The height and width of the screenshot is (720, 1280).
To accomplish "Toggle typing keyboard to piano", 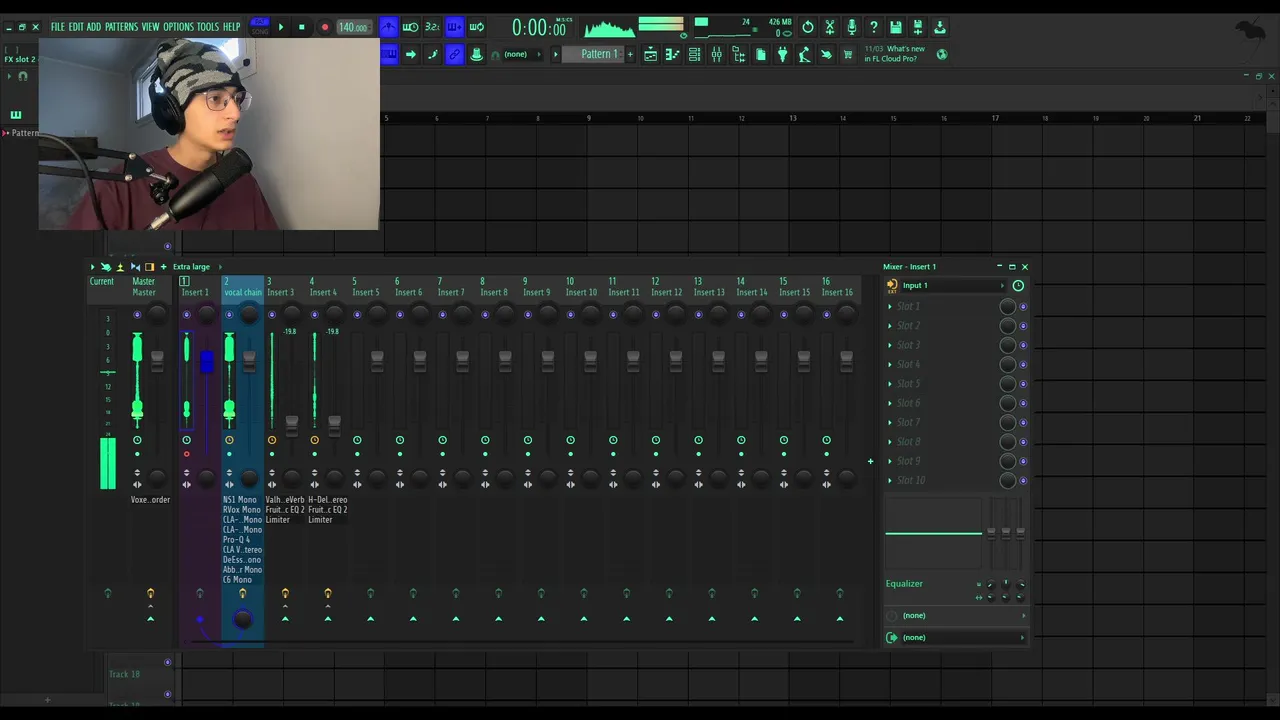I will pos(389,54).
